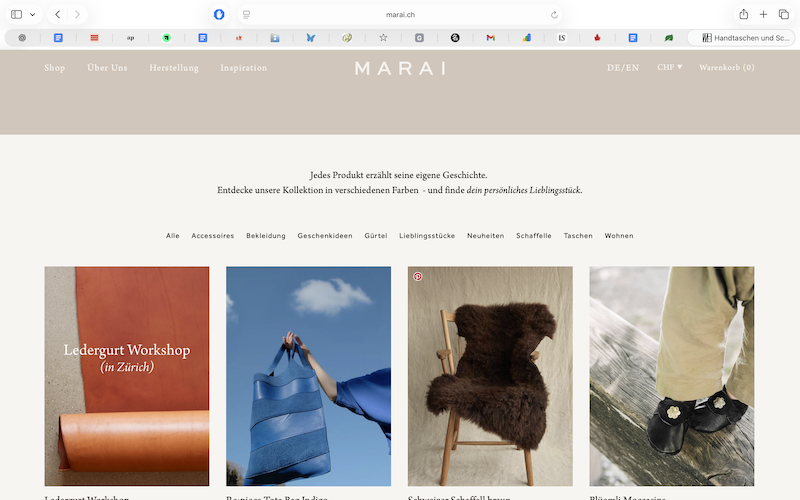The image size is (800, 500).
Task: Switch to the Google Ads pinned tab
Action: click(527, 38)
